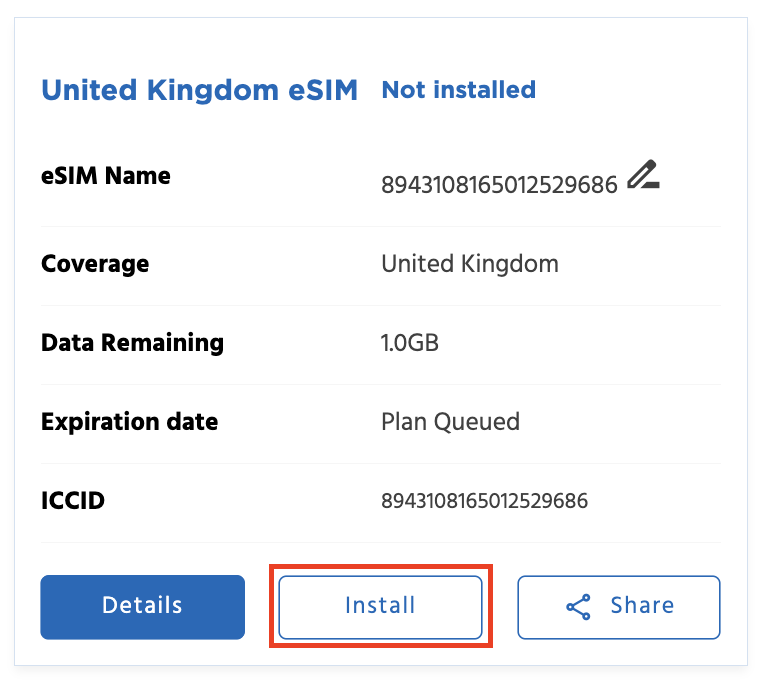Click the Not installed status text
This screenshot has width=764, height=682.
click(x=458, y=90)
